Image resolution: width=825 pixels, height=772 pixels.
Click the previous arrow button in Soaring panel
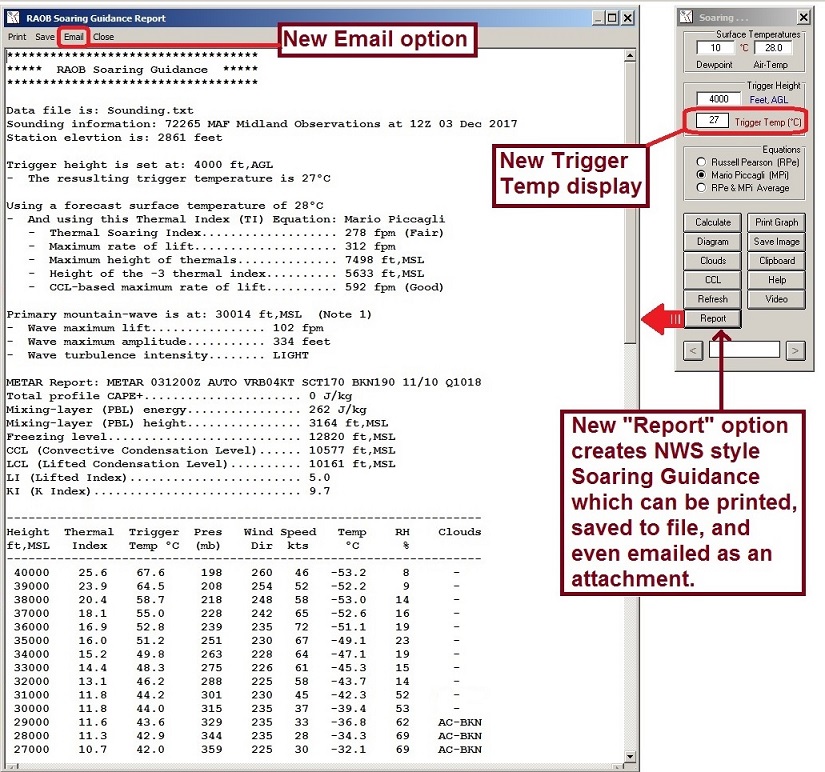pos(693,350)
